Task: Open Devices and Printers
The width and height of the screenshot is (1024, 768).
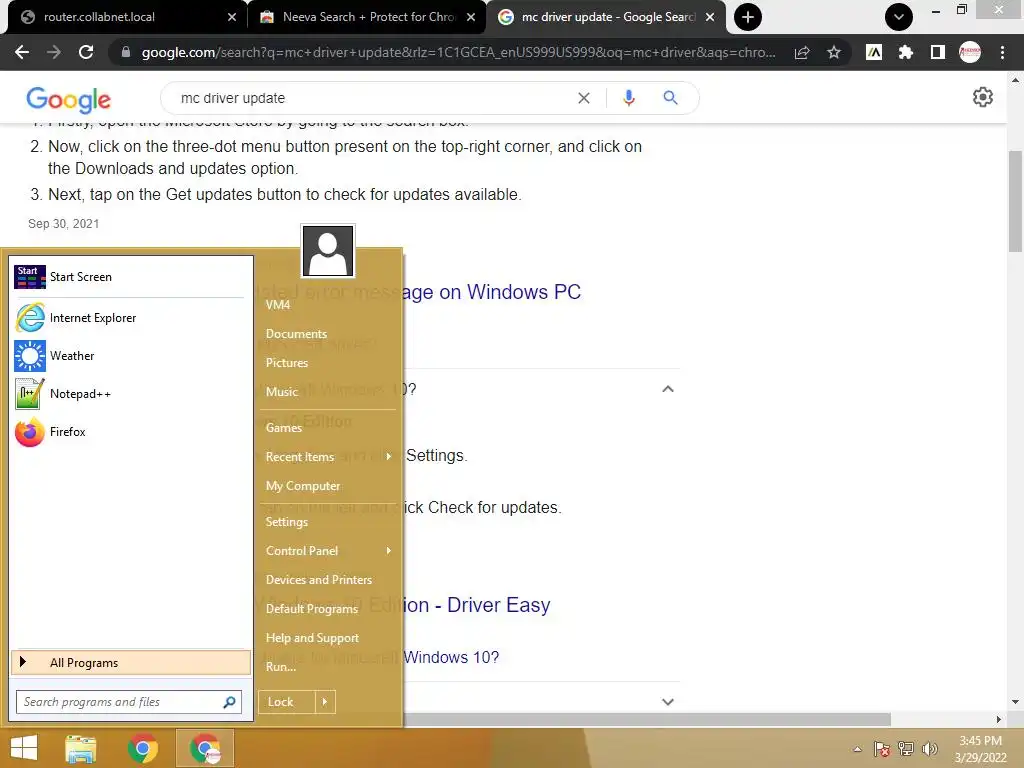Action: pos(319,580)
